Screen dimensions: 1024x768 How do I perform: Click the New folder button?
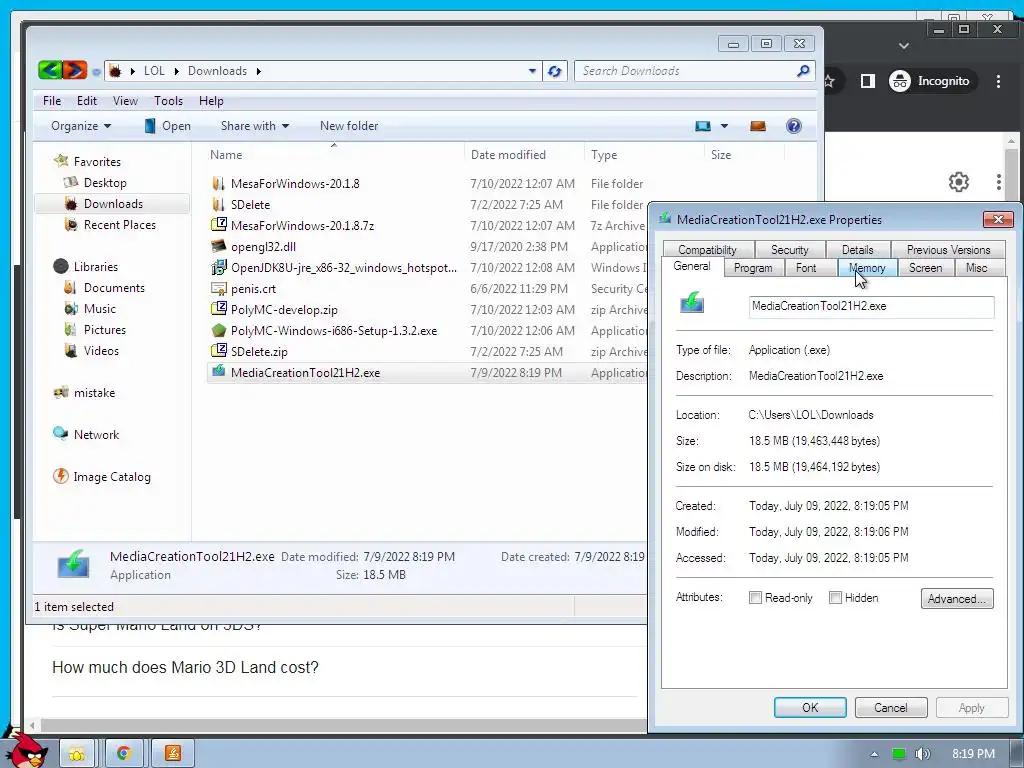click(x=349, y=126)
